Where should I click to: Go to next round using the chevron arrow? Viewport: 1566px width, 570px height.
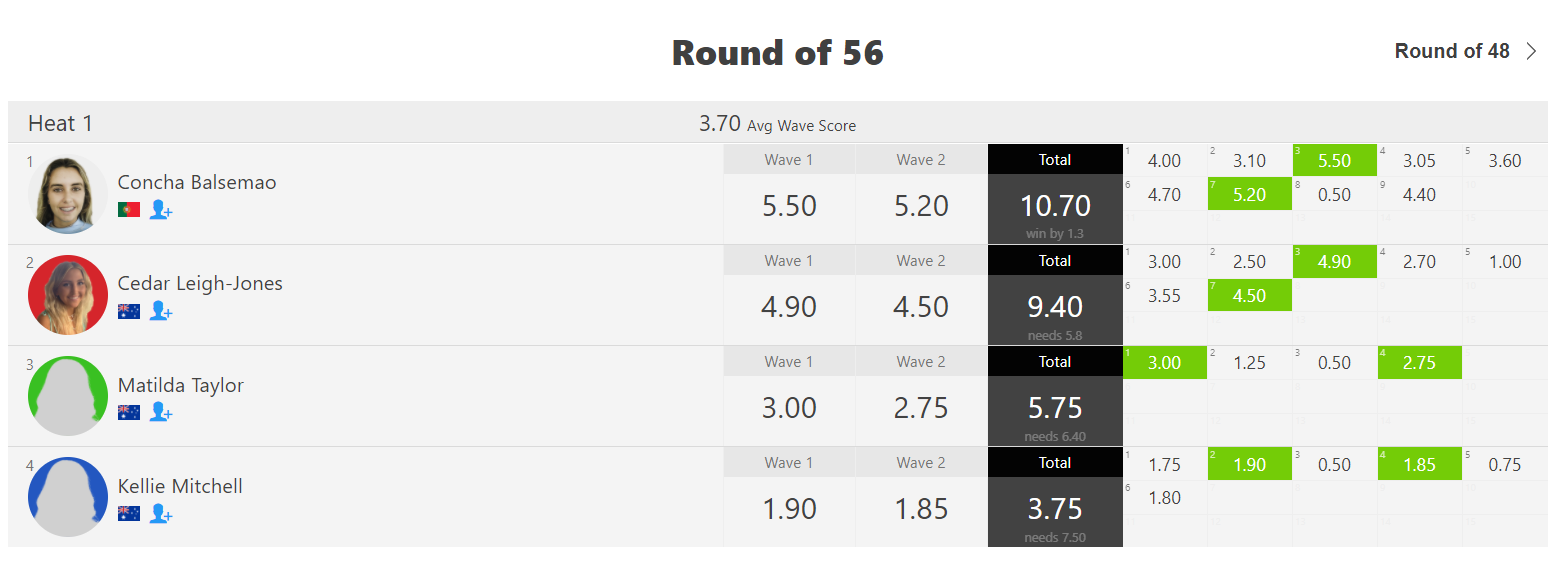tap(1532, 51)
